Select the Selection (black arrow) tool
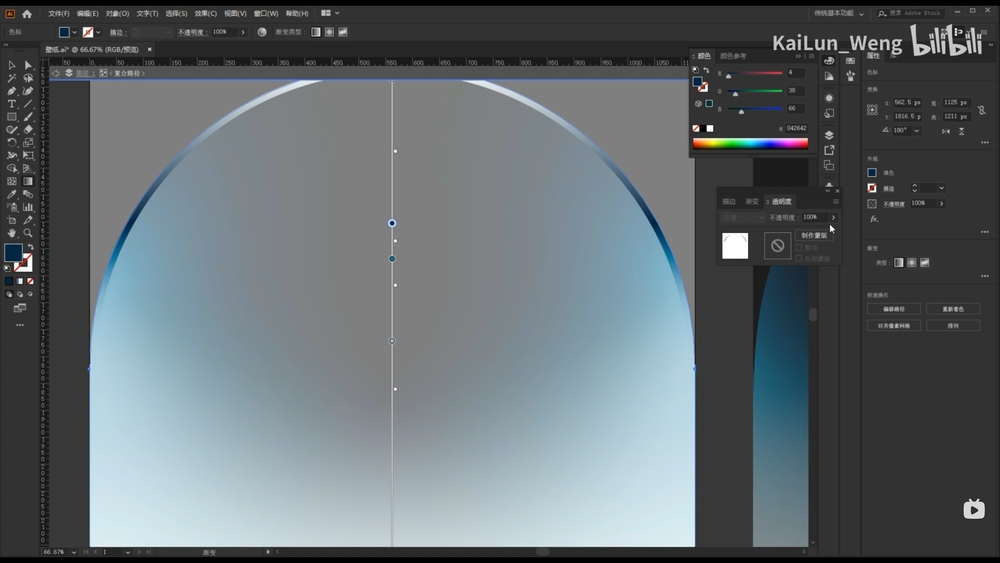 coord(11,65)
